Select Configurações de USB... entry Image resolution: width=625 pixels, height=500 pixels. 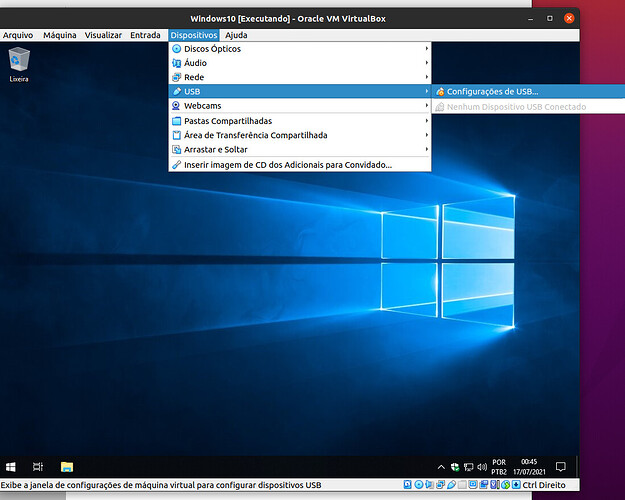pyautogui.click(x=529, y=92)
